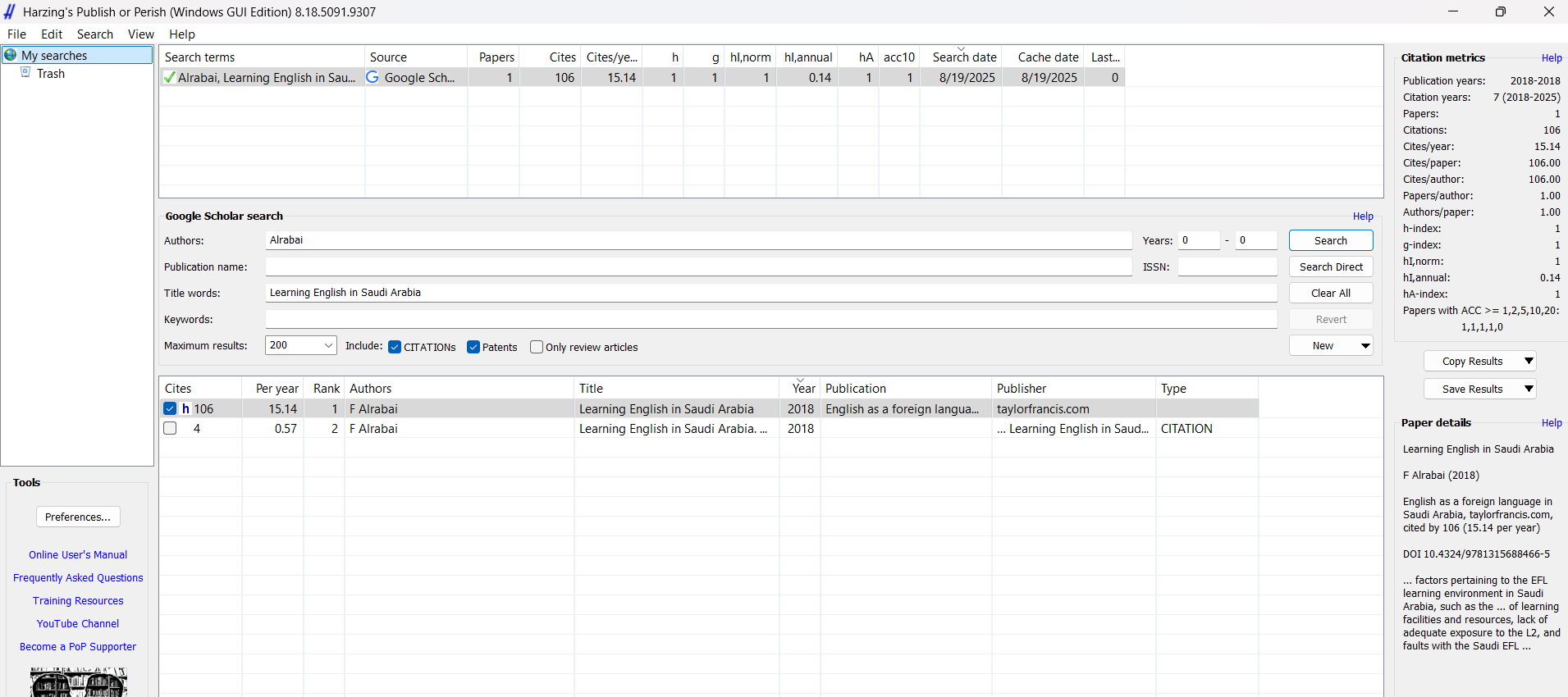Open the Help menu

coord(182,34)
